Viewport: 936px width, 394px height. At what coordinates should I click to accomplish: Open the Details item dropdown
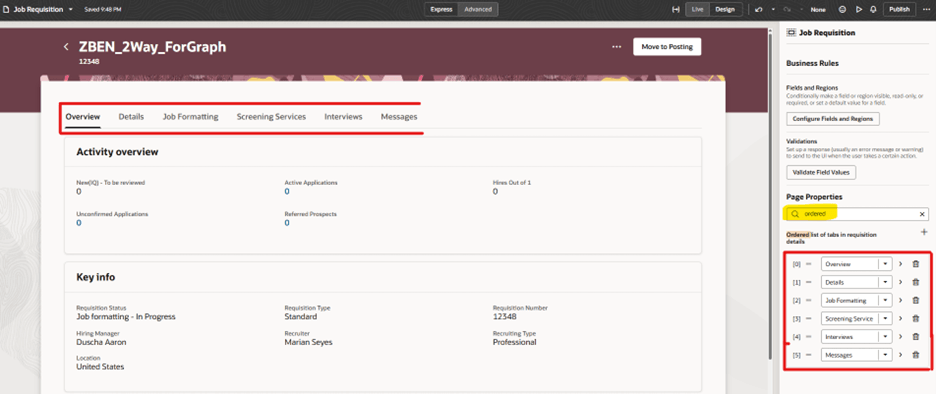coord(885,282)
